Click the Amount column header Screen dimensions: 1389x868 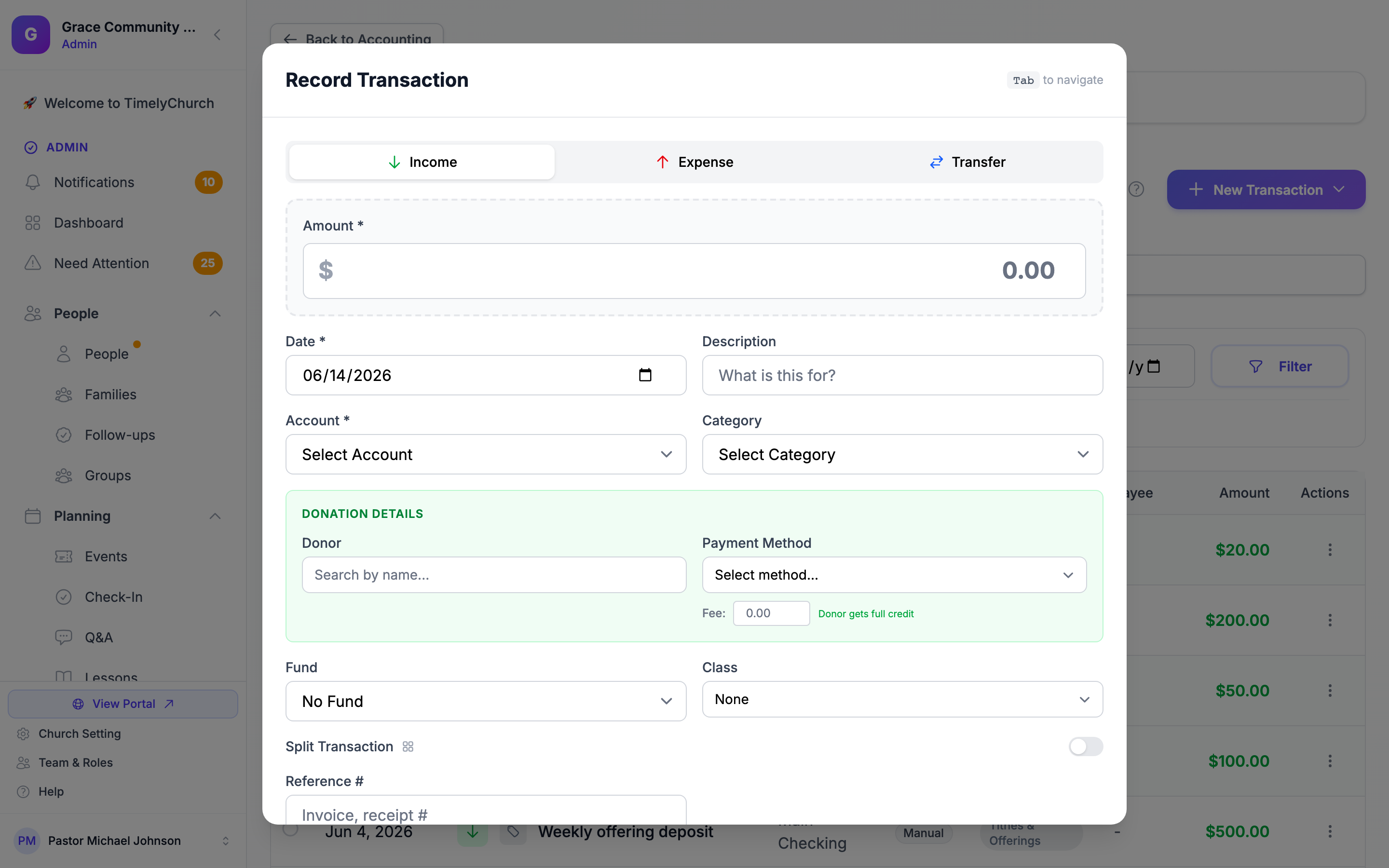(1244, 492)
